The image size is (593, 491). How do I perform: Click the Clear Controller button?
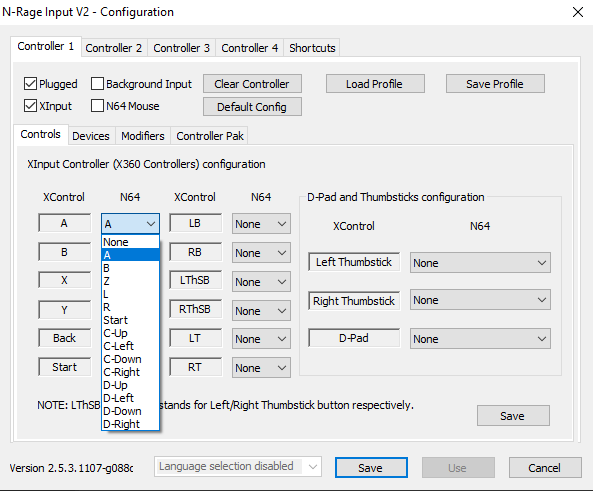coord(252,84)
